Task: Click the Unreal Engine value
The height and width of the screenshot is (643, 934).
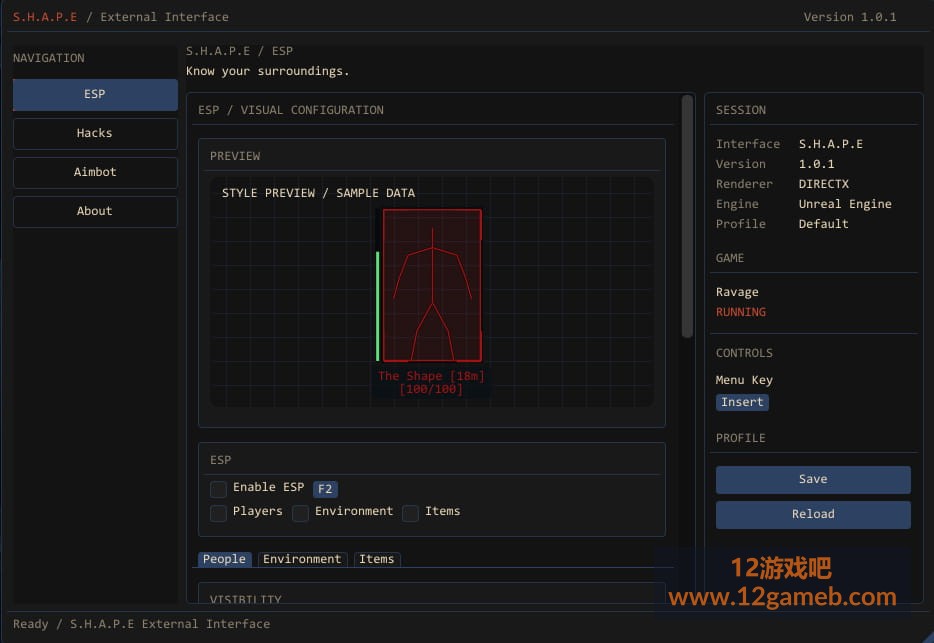Action: [x=845, y=204]
